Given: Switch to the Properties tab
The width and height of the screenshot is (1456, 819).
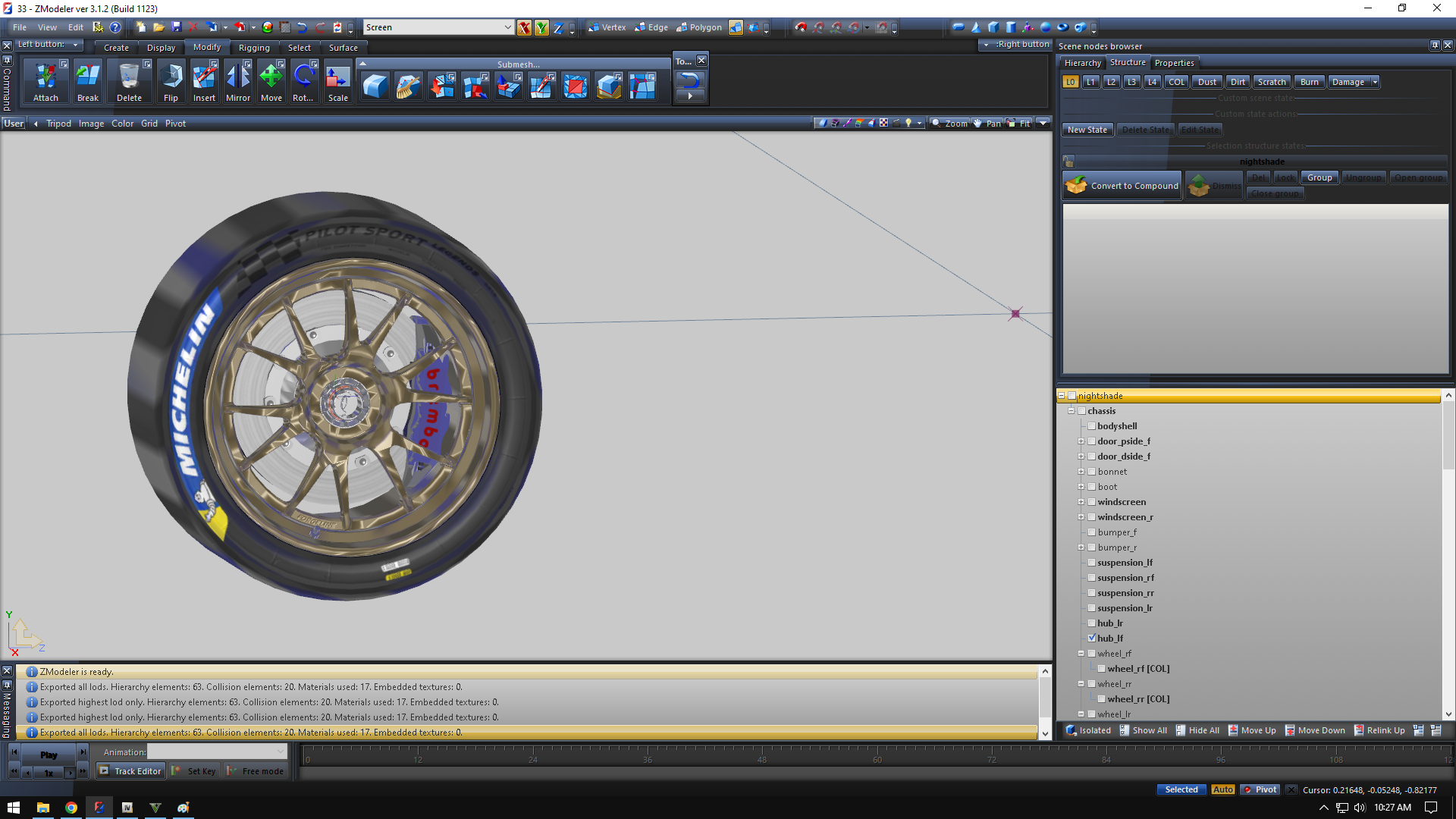Looking at the screenshot, I should [x=1174, y=63].
